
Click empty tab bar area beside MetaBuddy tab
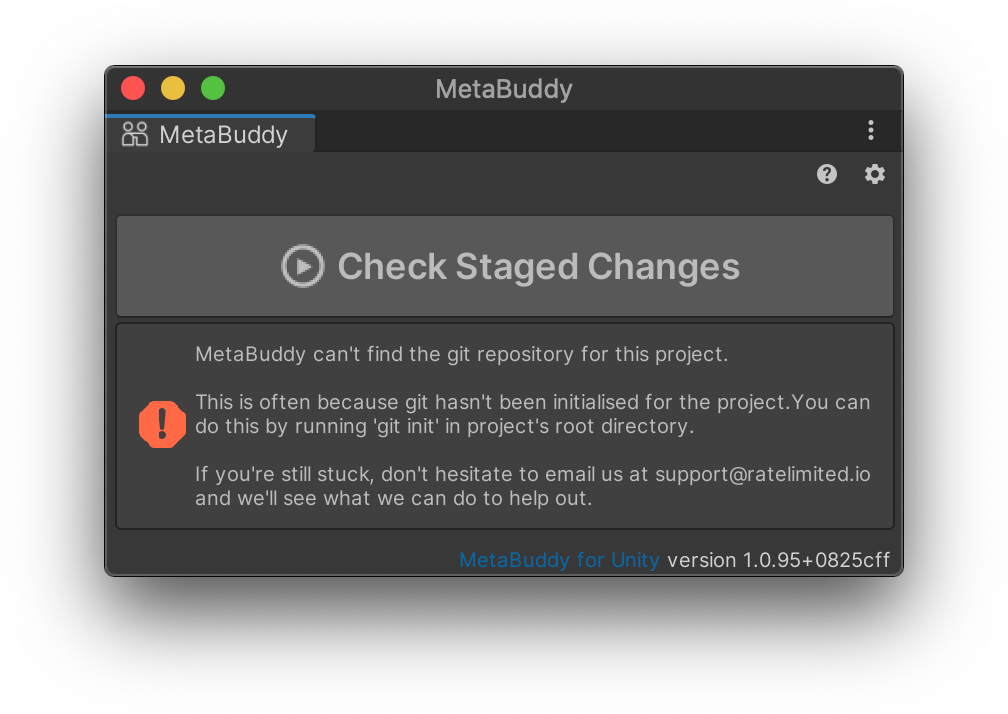(580, 132)
